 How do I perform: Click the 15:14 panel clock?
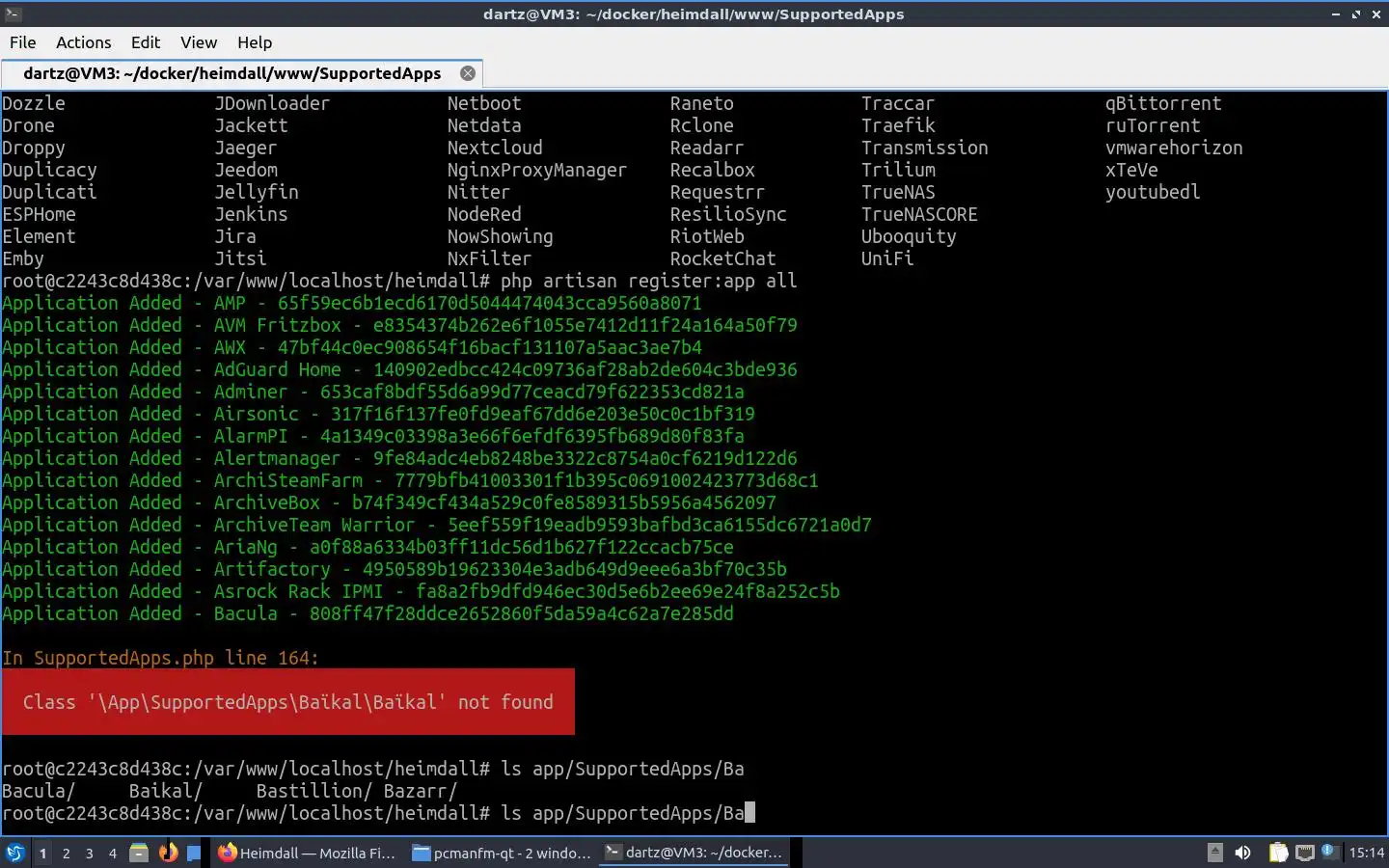point(1366,853)
